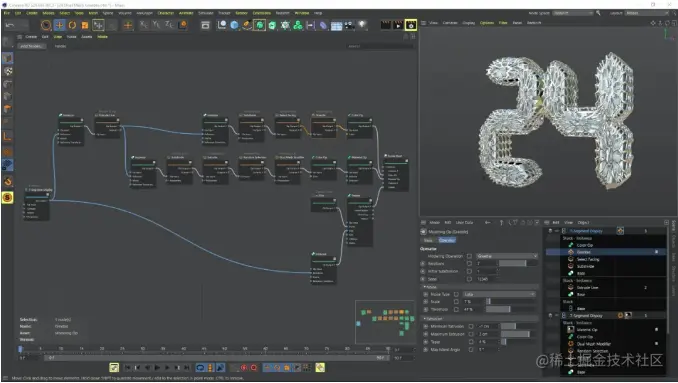Click Go to Start of timeline
Image resolution: width=678 pixels, height=383 pixels.
coord(128,368)
